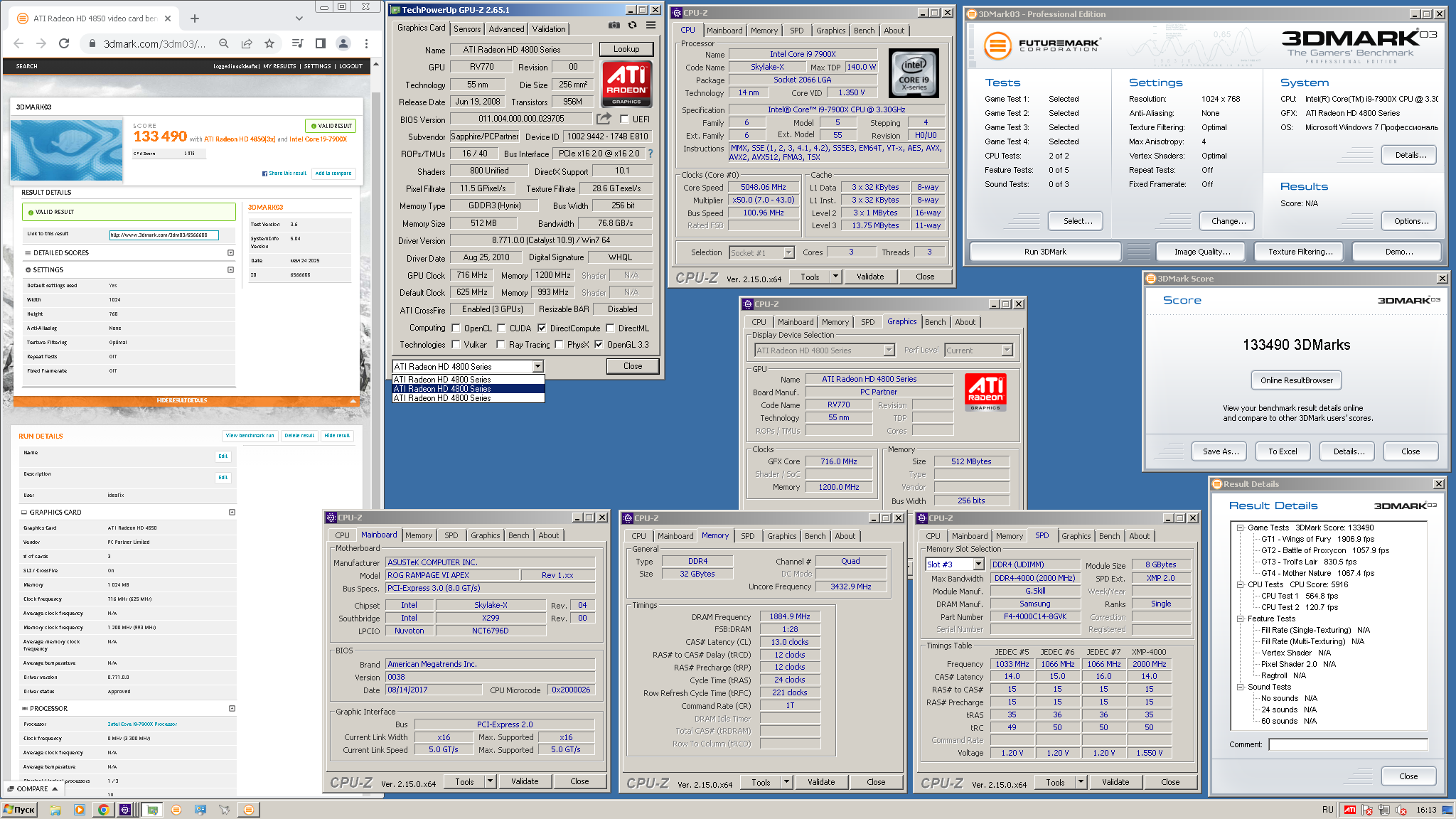
Task: Click ATI Radeon logo in GPU-Z
Action: coord(626,83)
